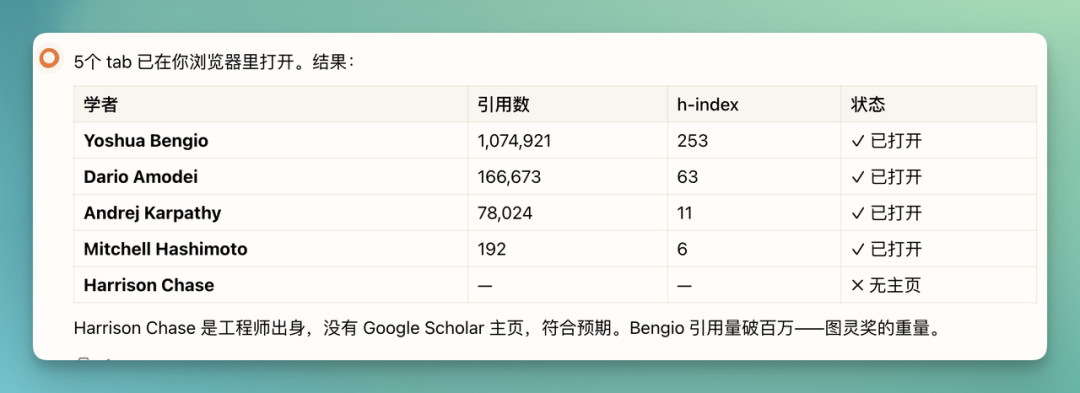The width and height of the screenshot is (1080, 393).
Task: Select the 状态 column header
Action: pos(868,105)
